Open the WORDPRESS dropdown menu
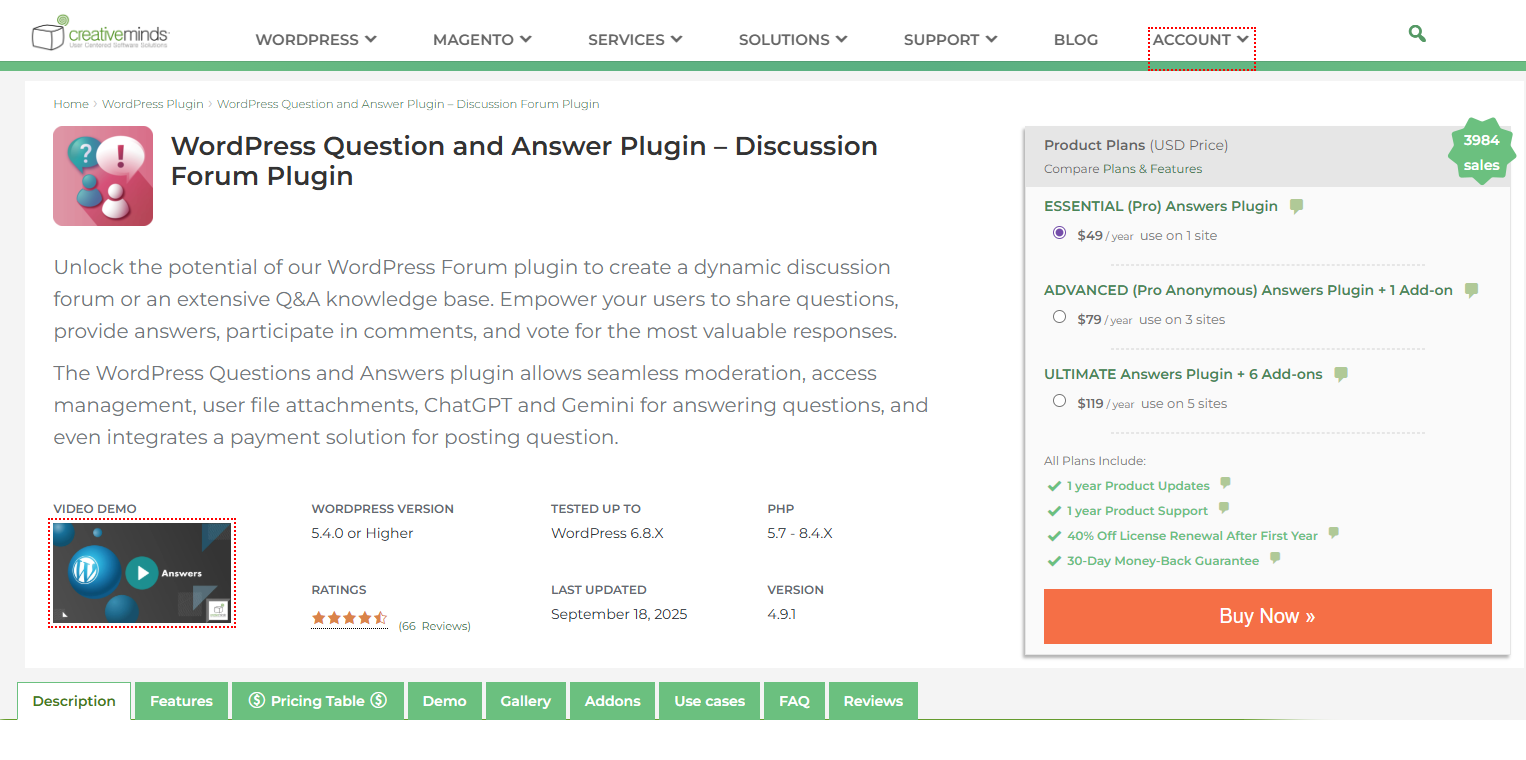Image resolution: width=1526 pixels, height=760 pixels. [315, 39]
